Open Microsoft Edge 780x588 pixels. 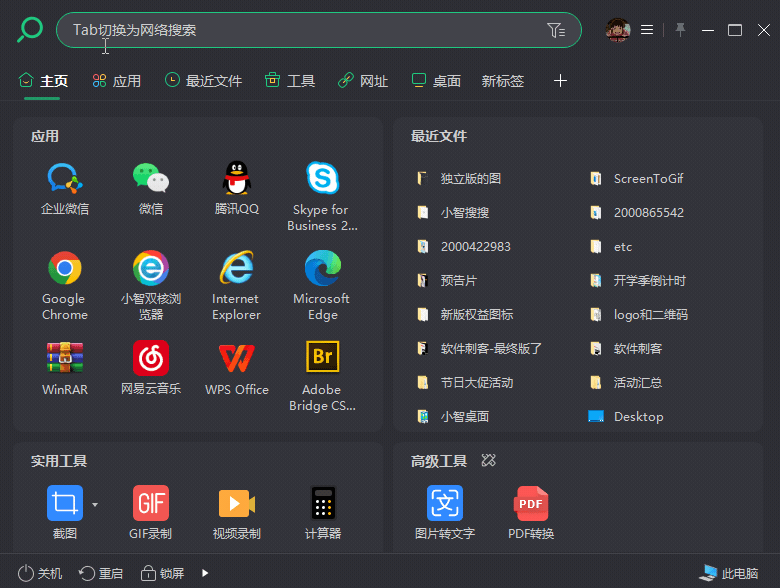[x=322, y=286]
